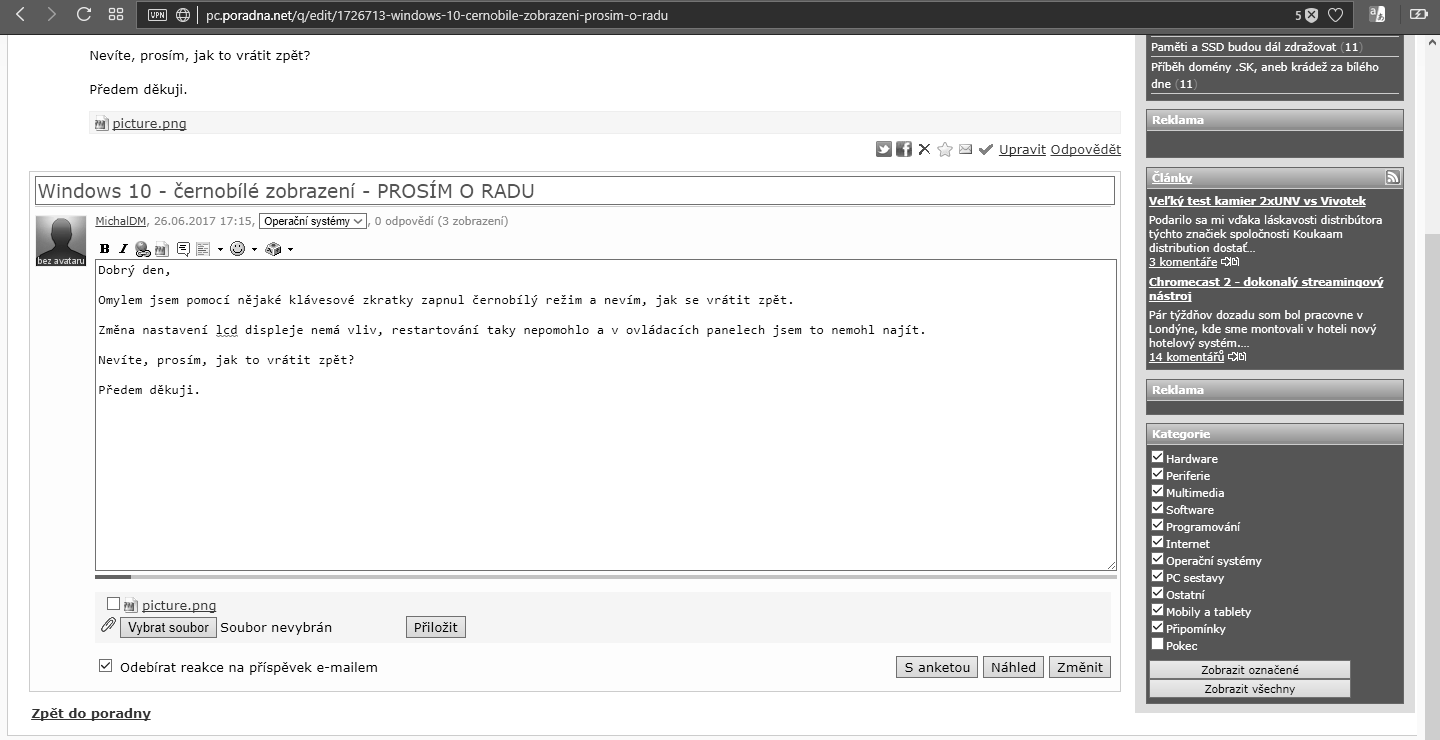Screen dimensions: 1440x740
Task: Open the MichalDM user profile link
Action: pyautogui.click(x=121, y=221)
